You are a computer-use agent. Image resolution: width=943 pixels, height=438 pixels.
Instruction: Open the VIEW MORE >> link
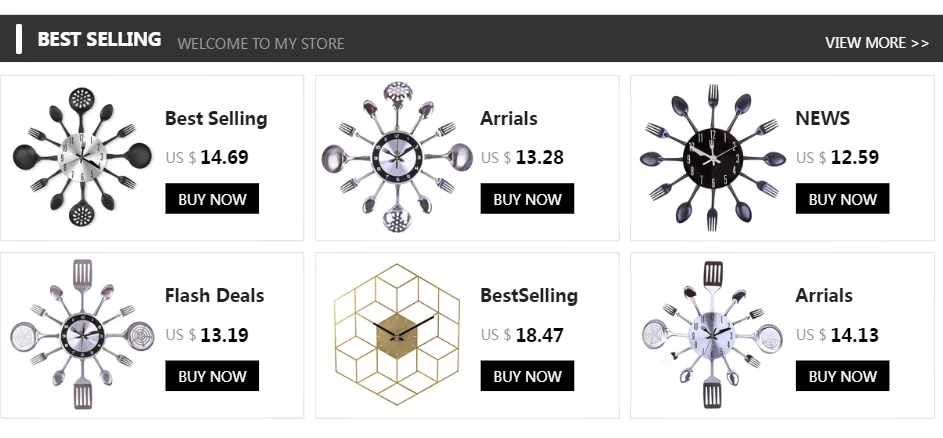tap(877, 42)
